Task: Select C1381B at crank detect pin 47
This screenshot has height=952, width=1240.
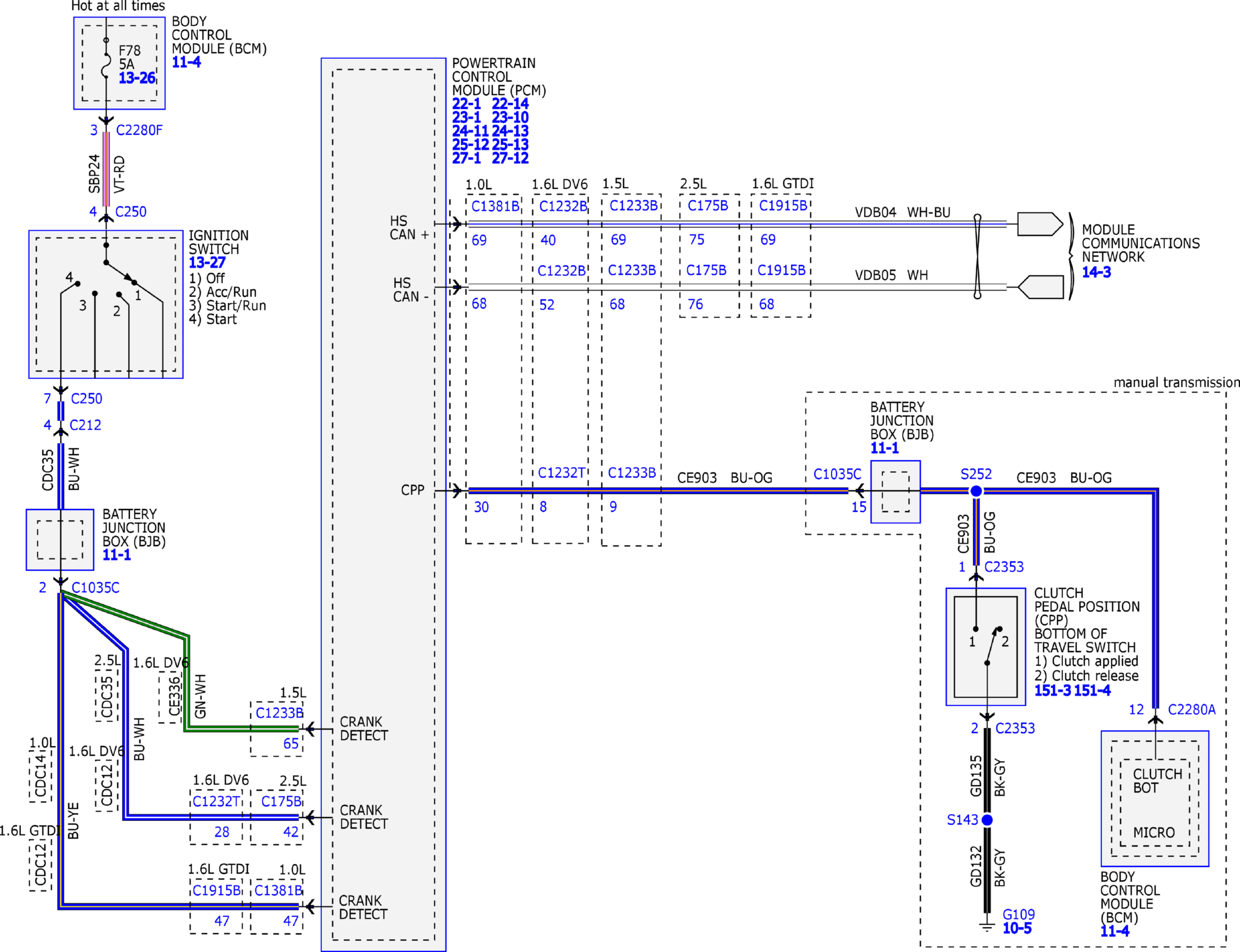Action: point(278,890)
